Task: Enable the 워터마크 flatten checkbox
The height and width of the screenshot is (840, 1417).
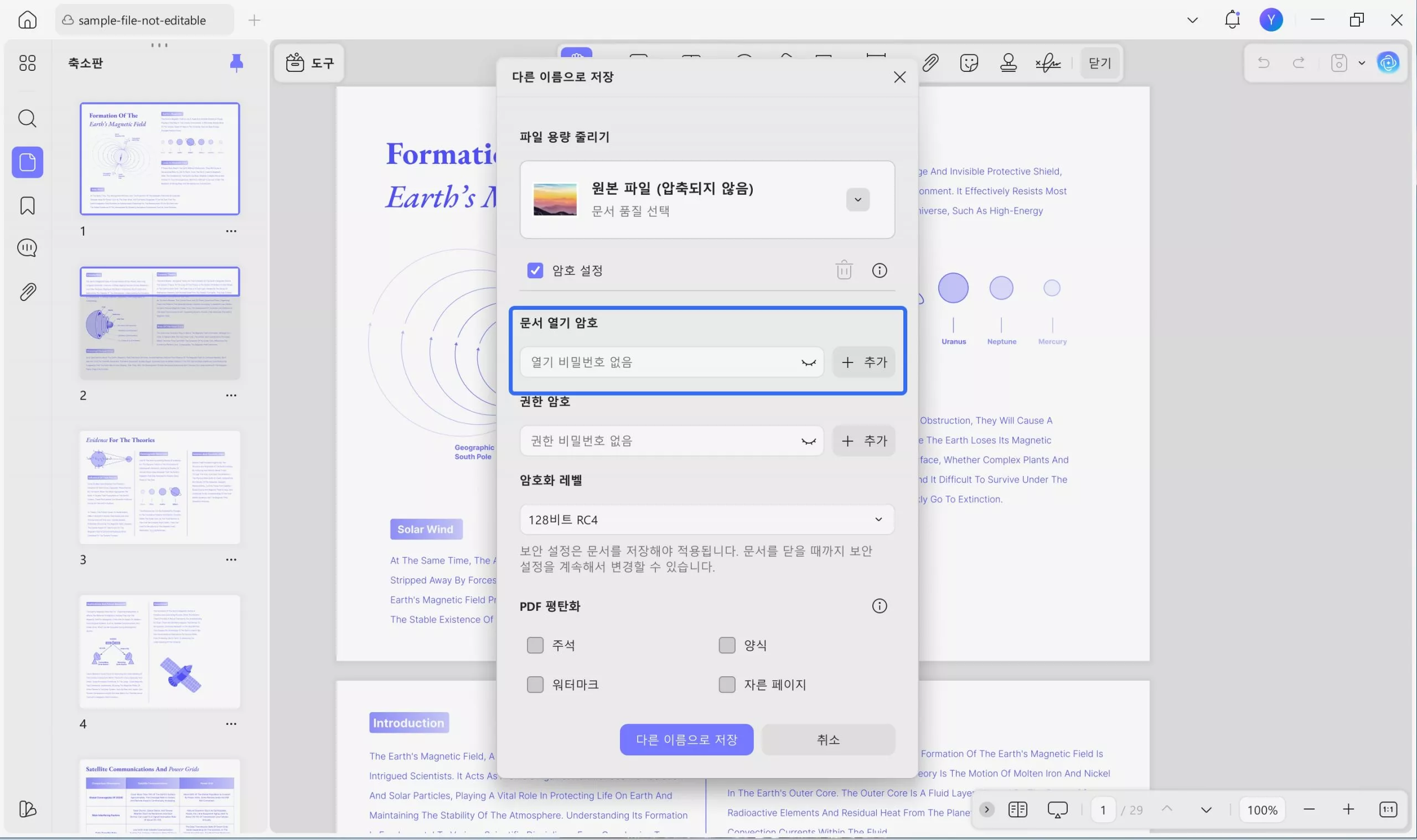Action: pos(534,685)
